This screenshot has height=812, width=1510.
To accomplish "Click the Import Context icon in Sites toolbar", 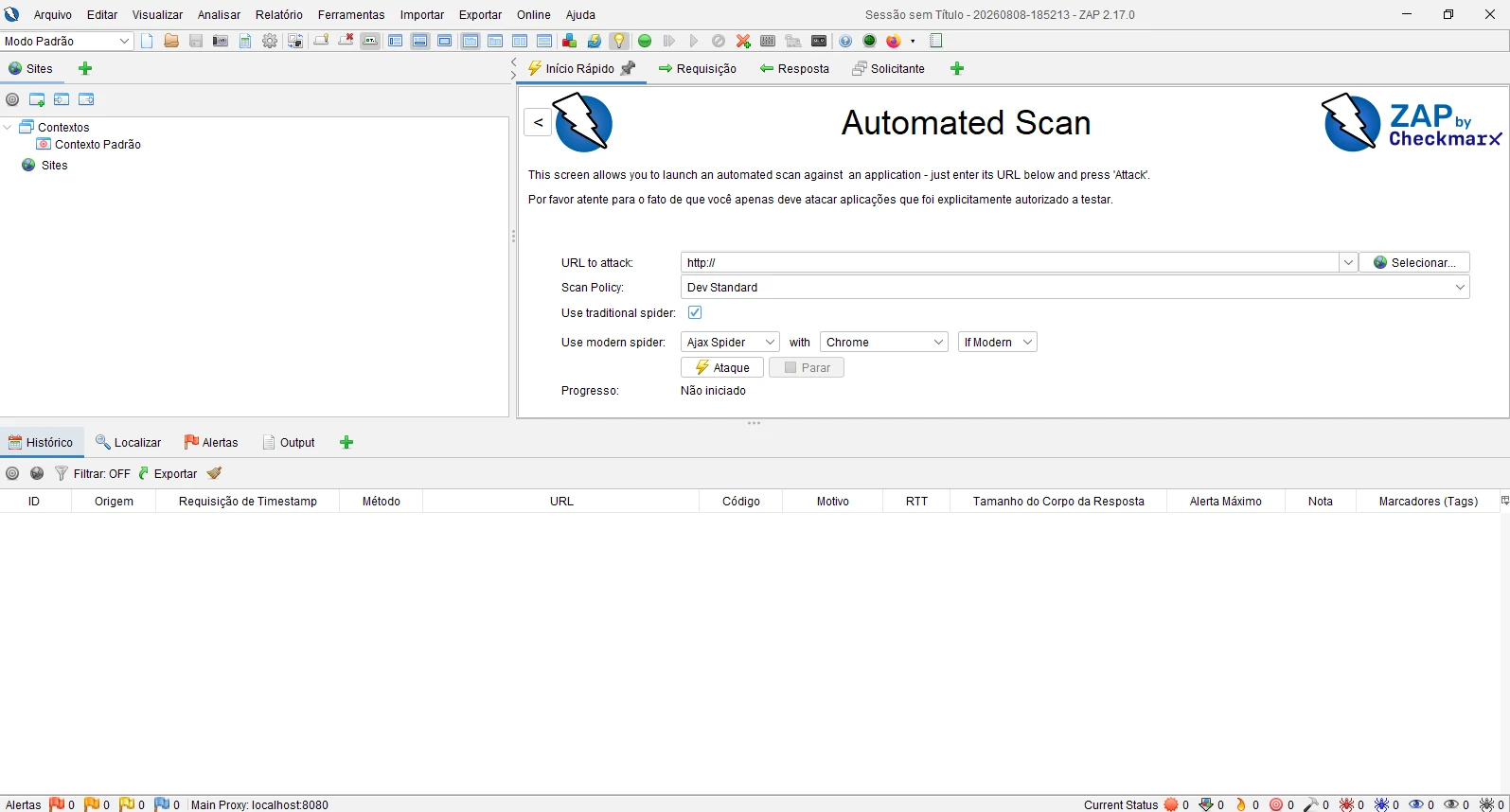I will (x=62, y=99).
